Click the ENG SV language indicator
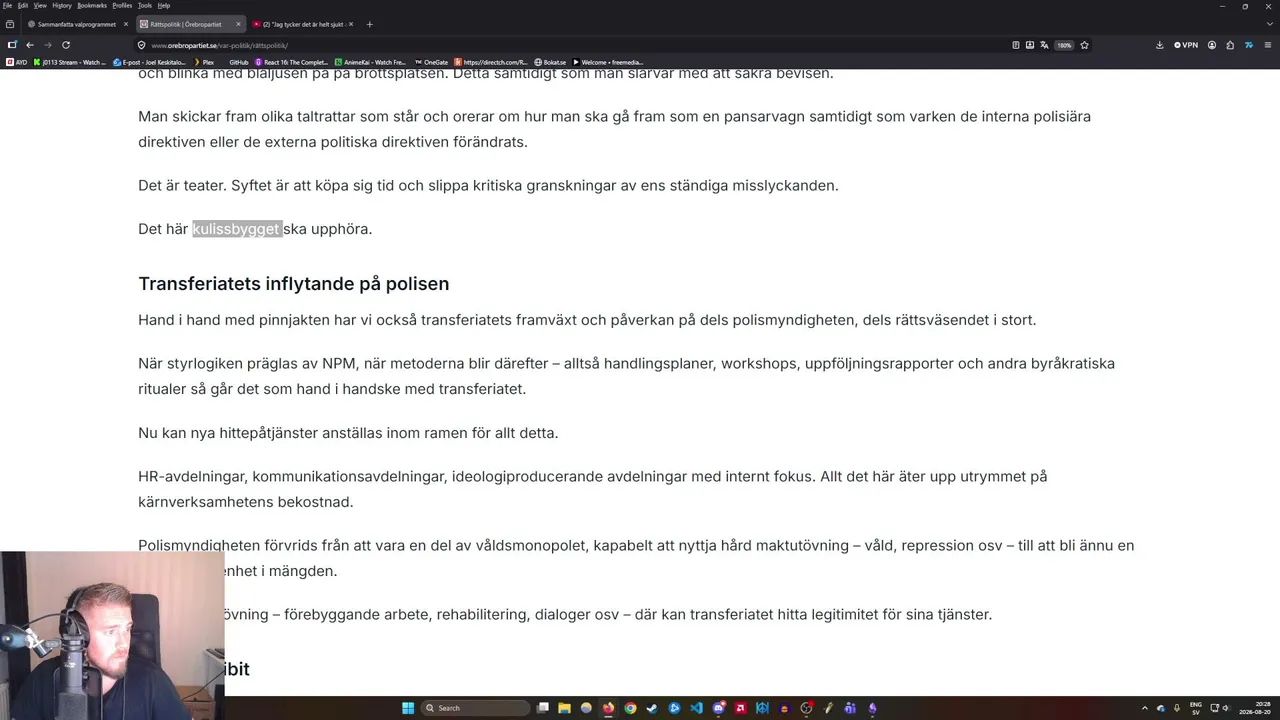The image size is (1280, 720). tap(1196, 708)
